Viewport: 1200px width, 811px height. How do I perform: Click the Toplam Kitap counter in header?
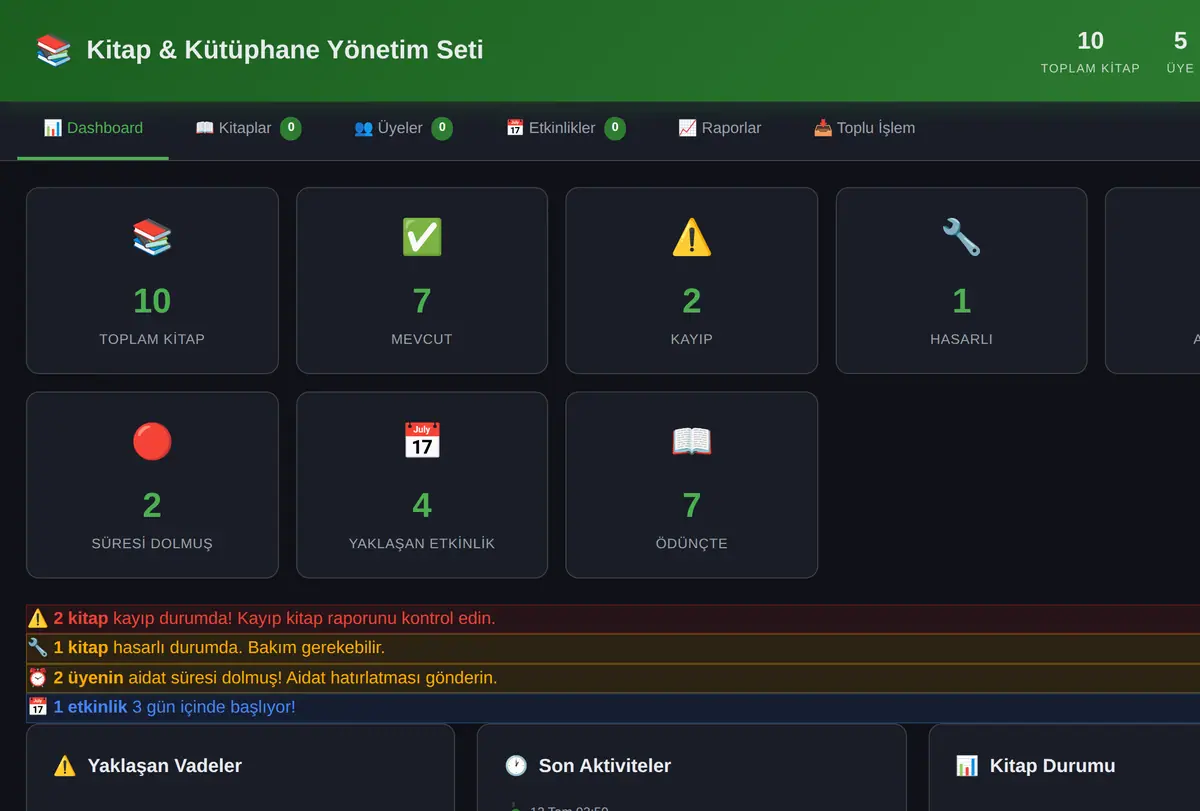pos(1090,52)
